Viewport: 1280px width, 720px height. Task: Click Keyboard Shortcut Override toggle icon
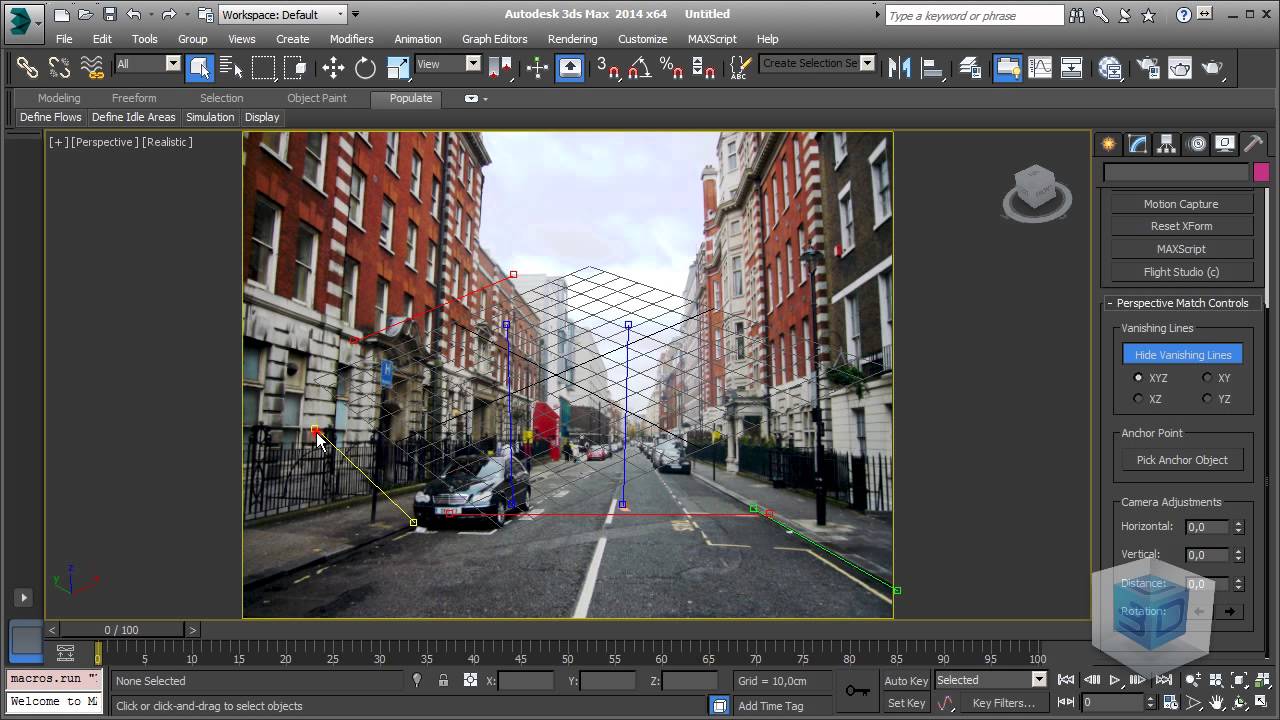click(570, 67)
